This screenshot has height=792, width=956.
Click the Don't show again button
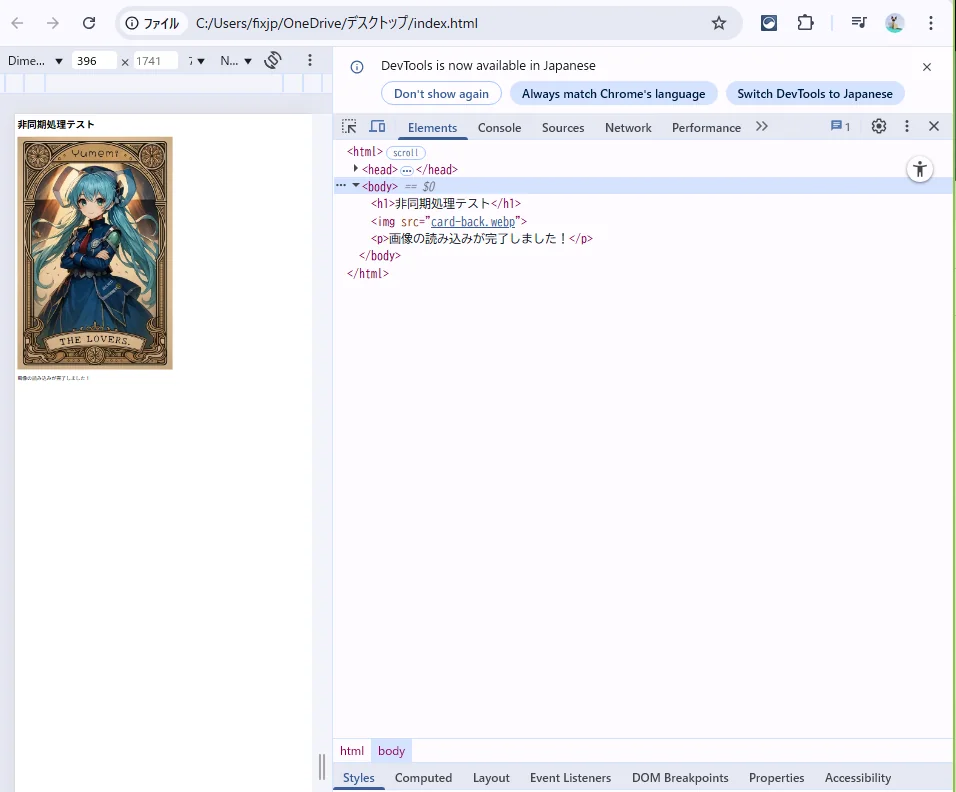(441, 94)
